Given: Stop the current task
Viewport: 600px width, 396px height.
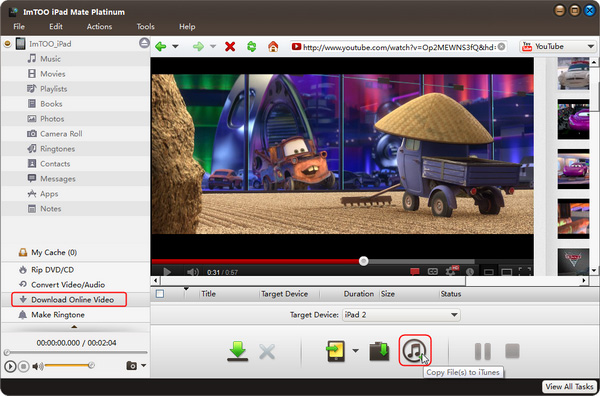Looking at the screenshot, I should [x=512, y=351].
